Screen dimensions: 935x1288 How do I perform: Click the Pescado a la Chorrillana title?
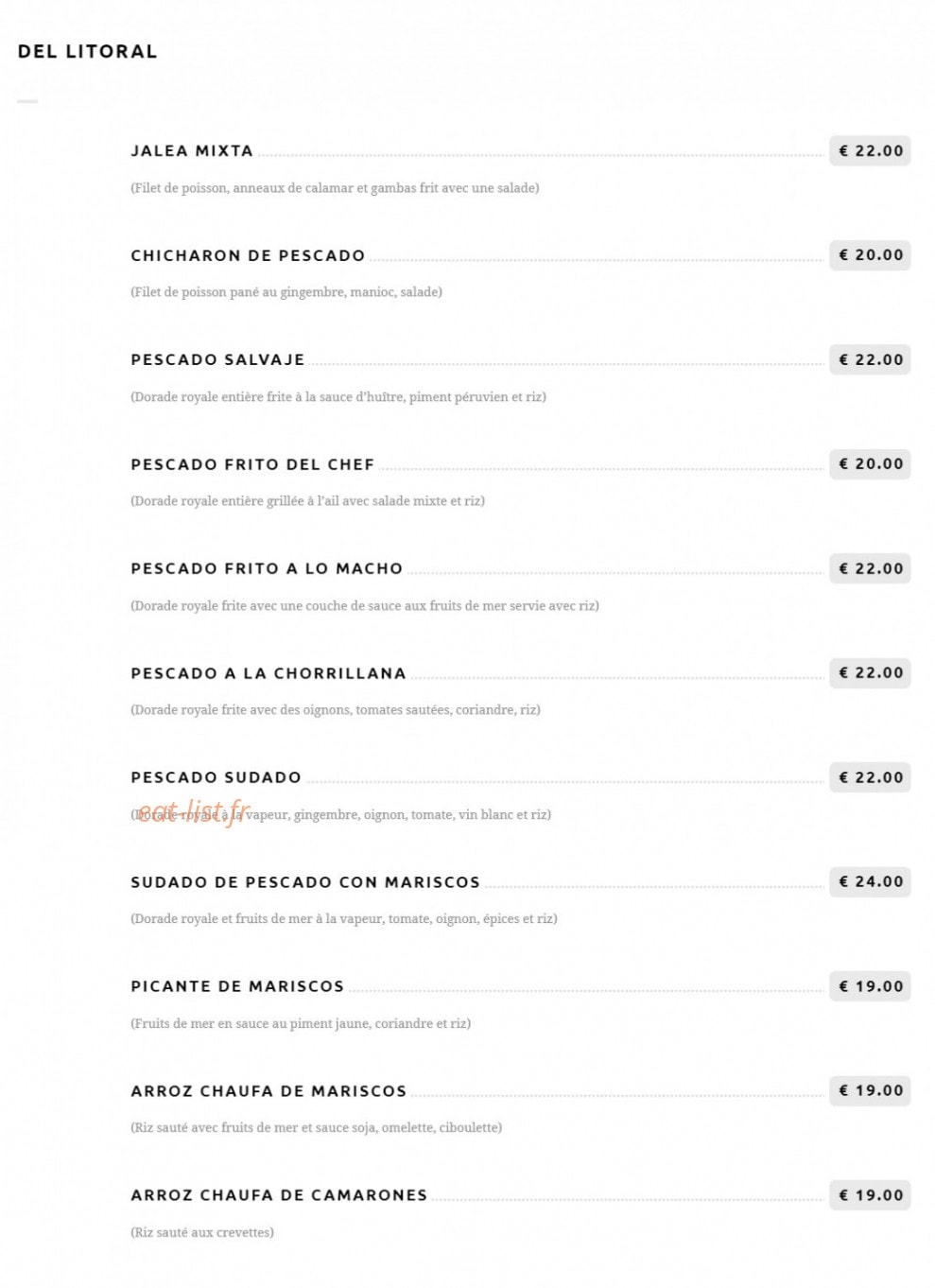[268, 673]
